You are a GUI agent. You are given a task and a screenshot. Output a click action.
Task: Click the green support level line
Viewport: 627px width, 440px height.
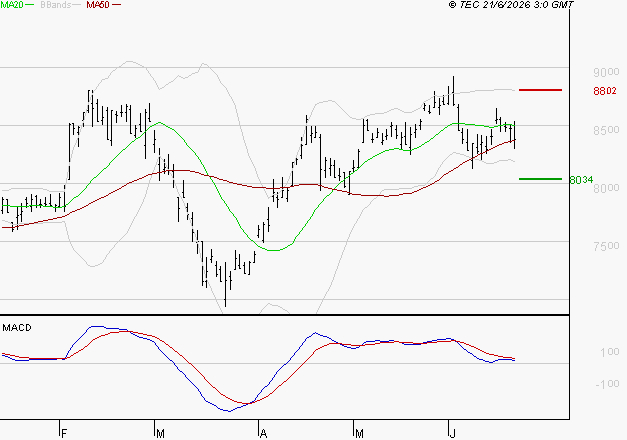pos(540,179)
